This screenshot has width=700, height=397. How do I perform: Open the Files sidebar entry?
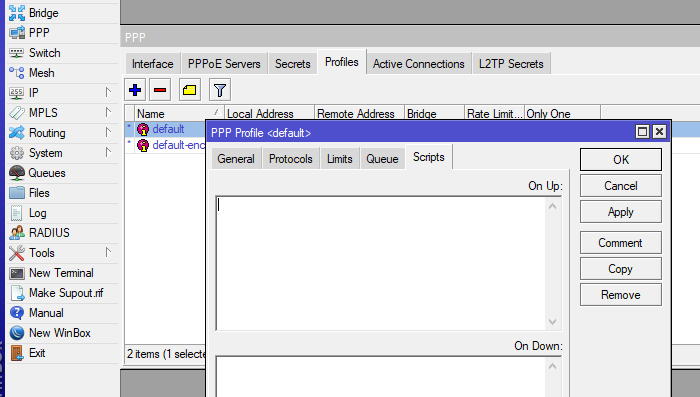click(x=62, y=193)
